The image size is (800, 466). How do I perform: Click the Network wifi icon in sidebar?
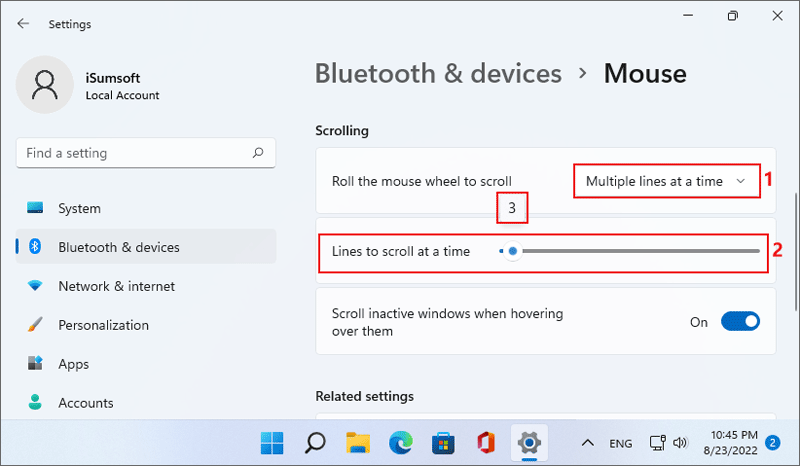[35, 285]
